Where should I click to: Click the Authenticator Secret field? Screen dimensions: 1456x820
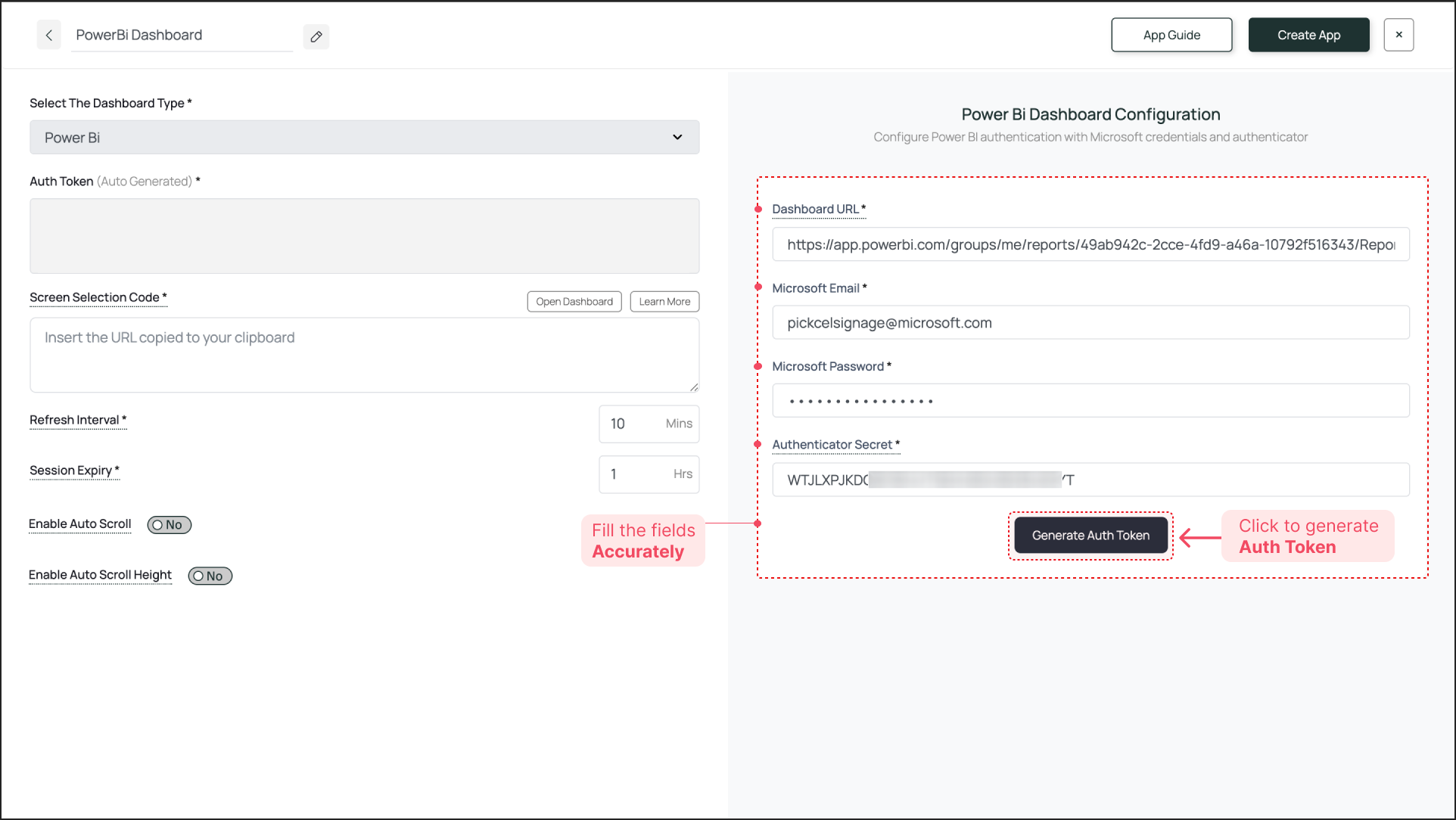coord(1090,480)
